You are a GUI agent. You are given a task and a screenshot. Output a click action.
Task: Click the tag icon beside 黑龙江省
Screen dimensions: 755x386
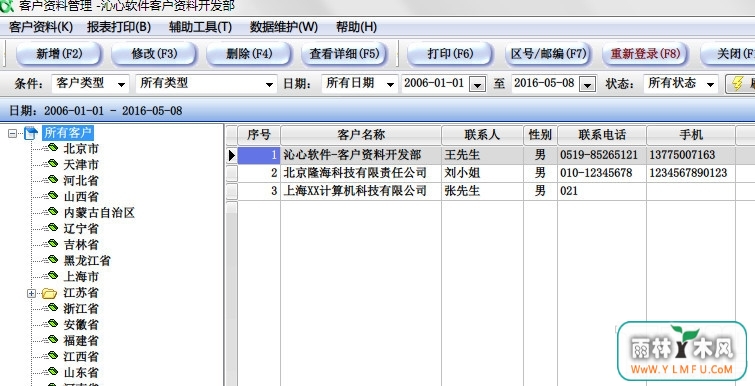click(x=53, y=260)
